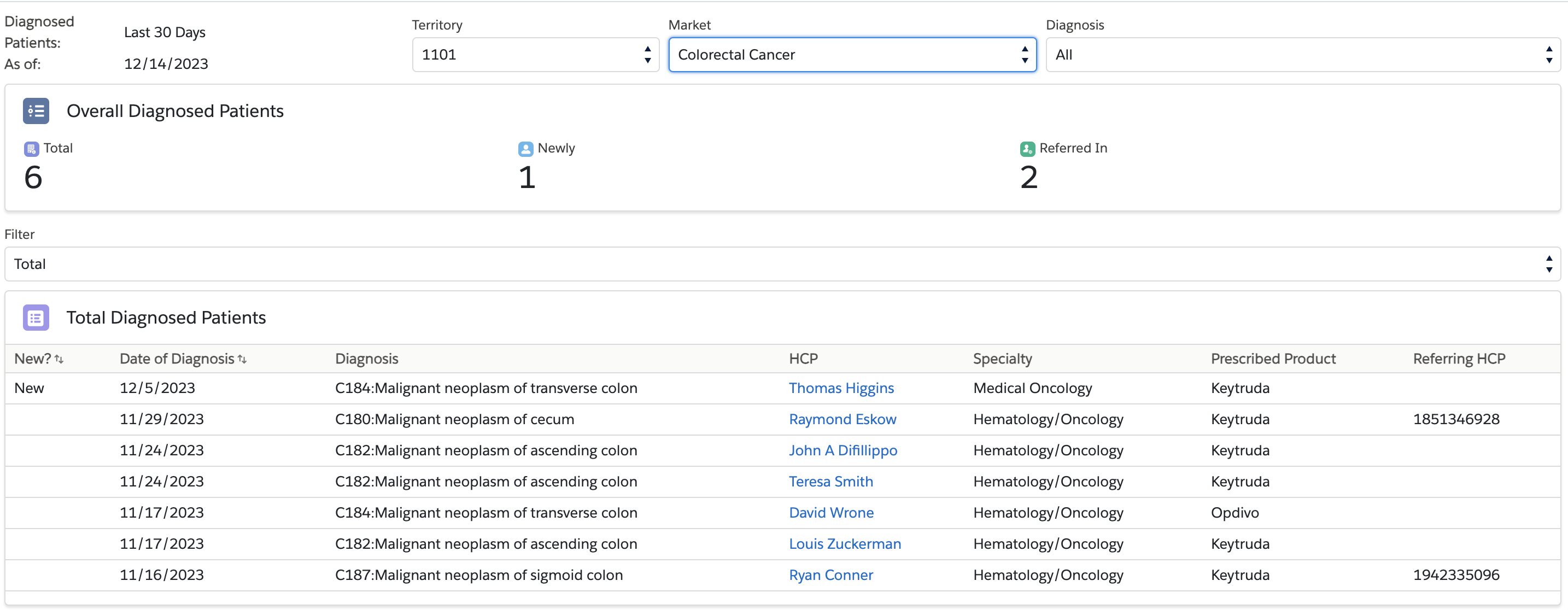Click the Newly diagnosed person icon
1568x610 pixels.
pyautogui.click(x=525, y=149)
